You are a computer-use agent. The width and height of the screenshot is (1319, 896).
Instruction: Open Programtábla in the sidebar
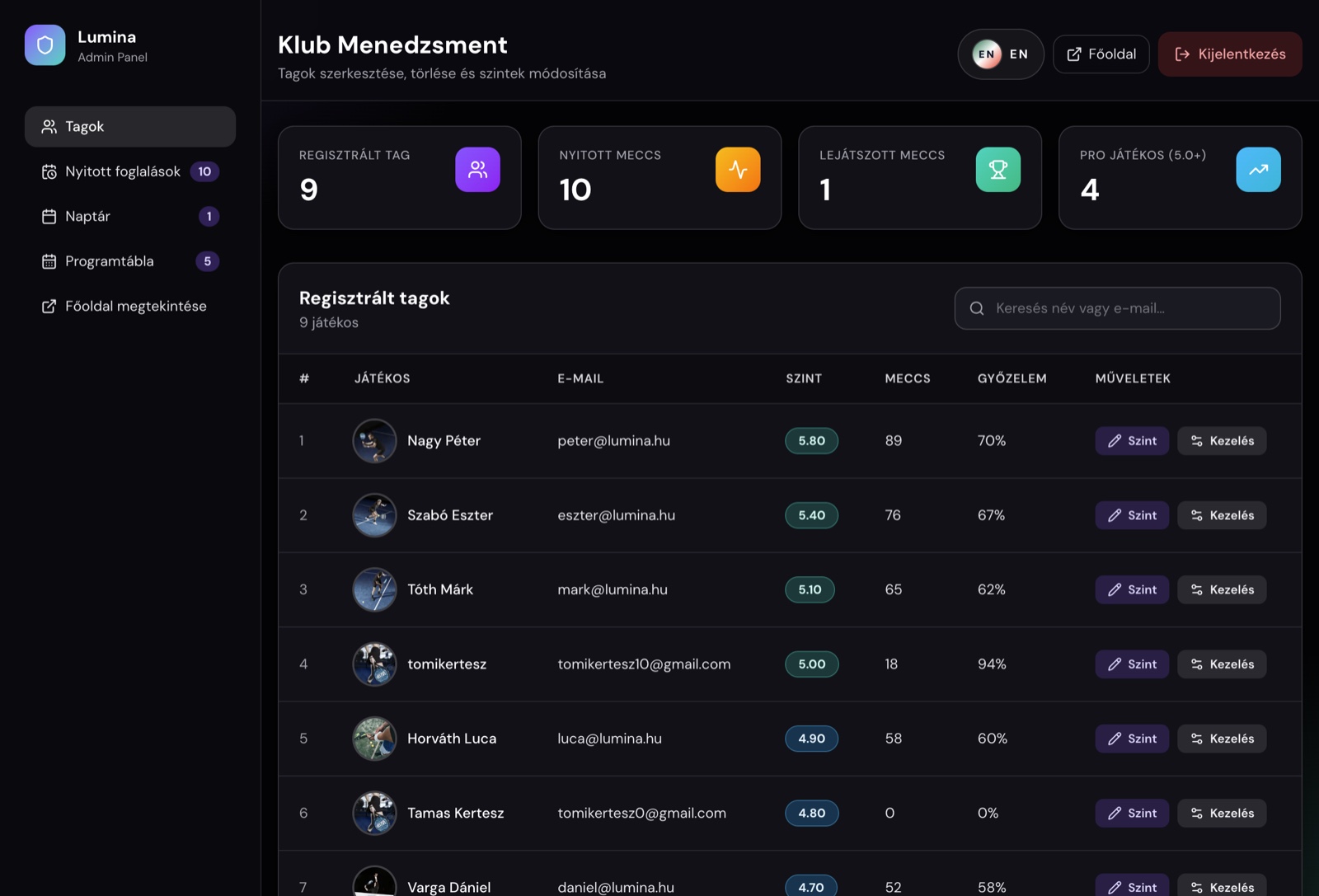click(x=130, y=261)
